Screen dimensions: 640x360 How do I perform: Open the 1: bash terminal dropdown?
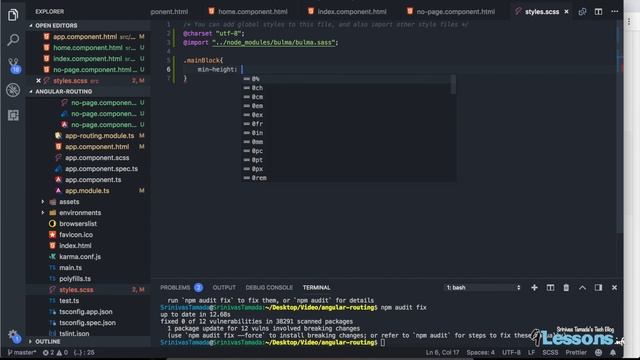tap(482, 288)
